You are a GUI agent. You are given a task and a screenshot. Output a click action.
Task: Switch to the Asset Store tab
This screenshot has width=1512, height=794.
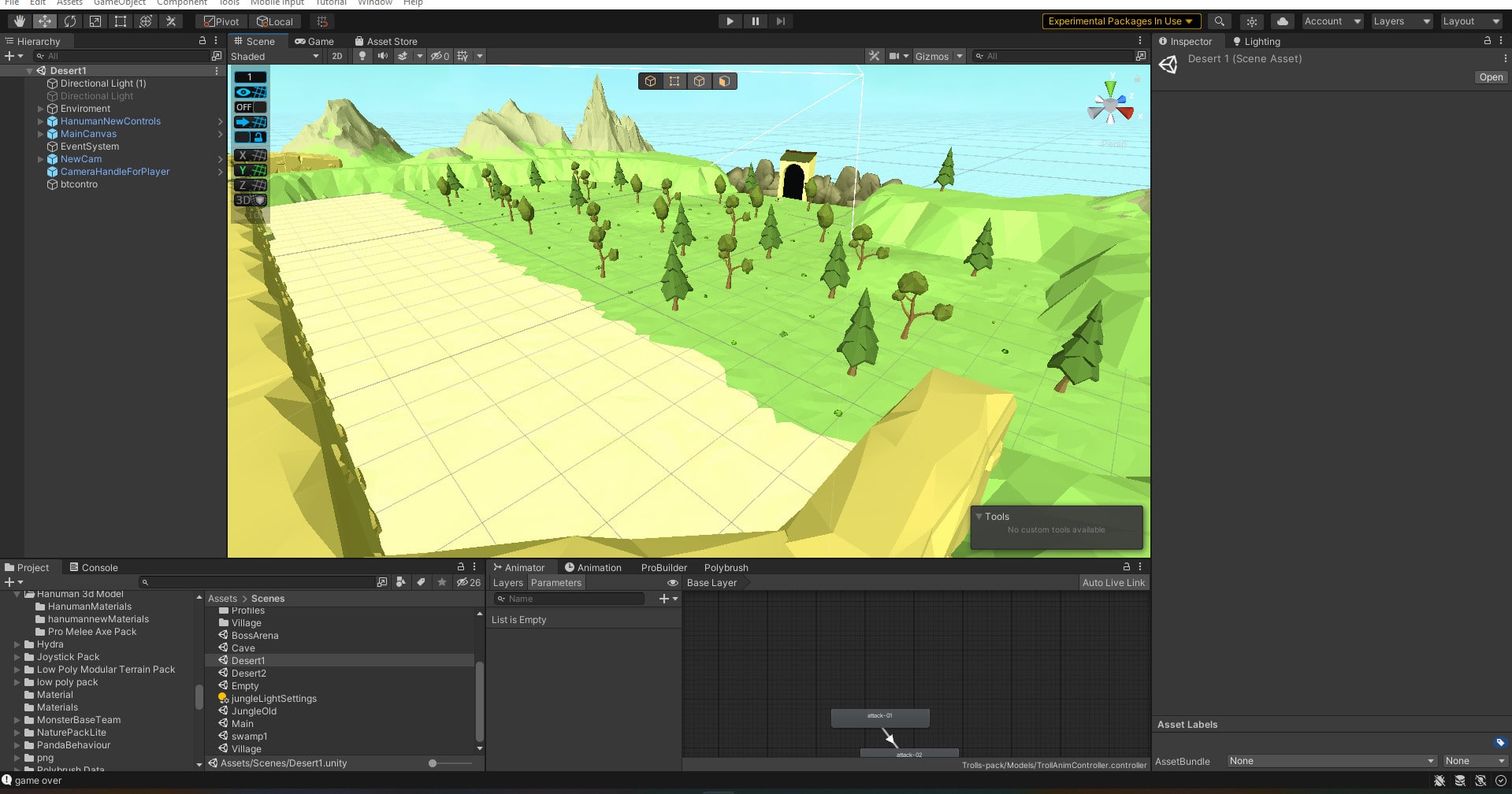[x=386, y=41]
